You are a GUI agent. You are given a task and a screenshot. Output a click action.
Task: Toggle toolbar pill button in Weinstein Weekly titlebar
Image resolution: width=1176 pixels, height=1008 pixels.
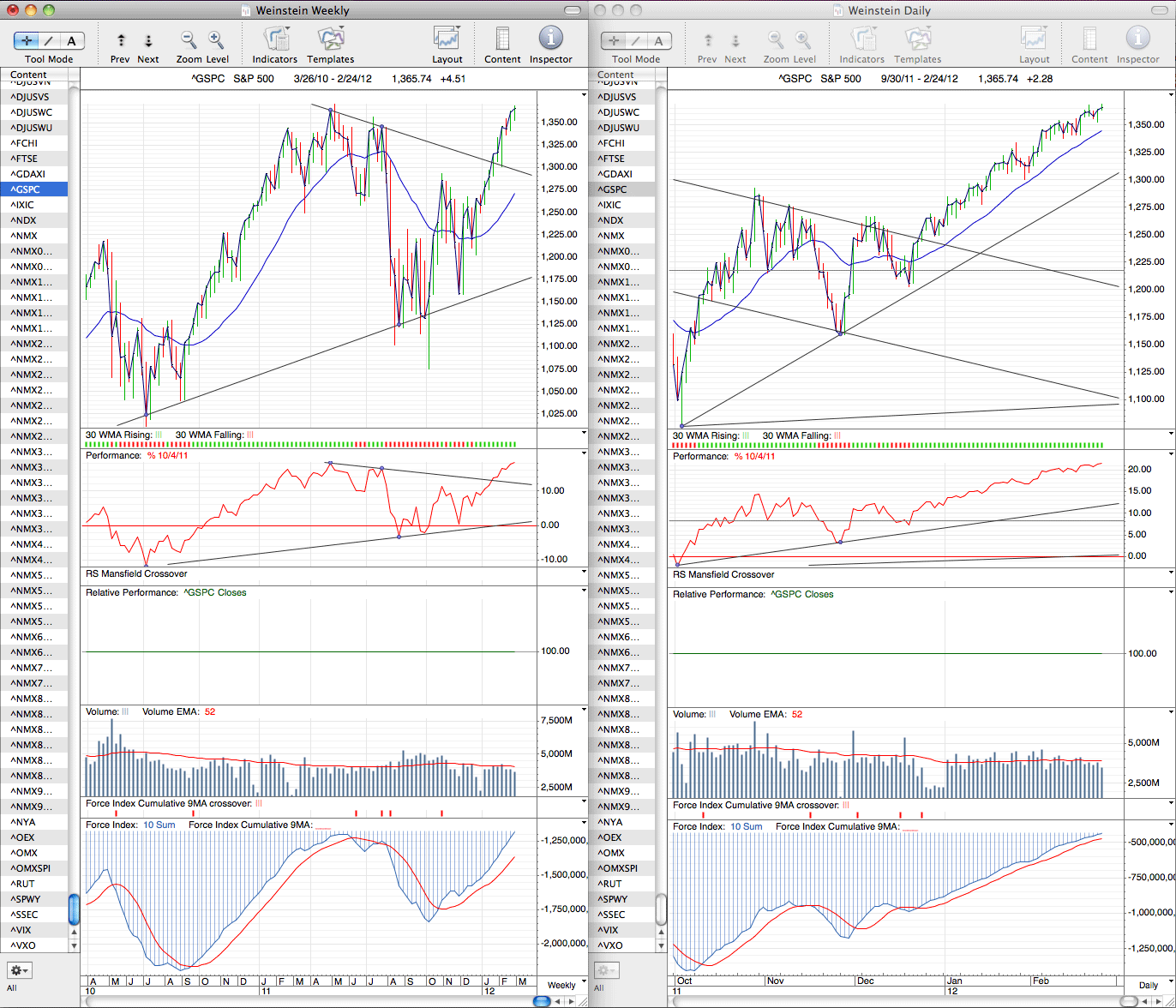tap(571, 10)
